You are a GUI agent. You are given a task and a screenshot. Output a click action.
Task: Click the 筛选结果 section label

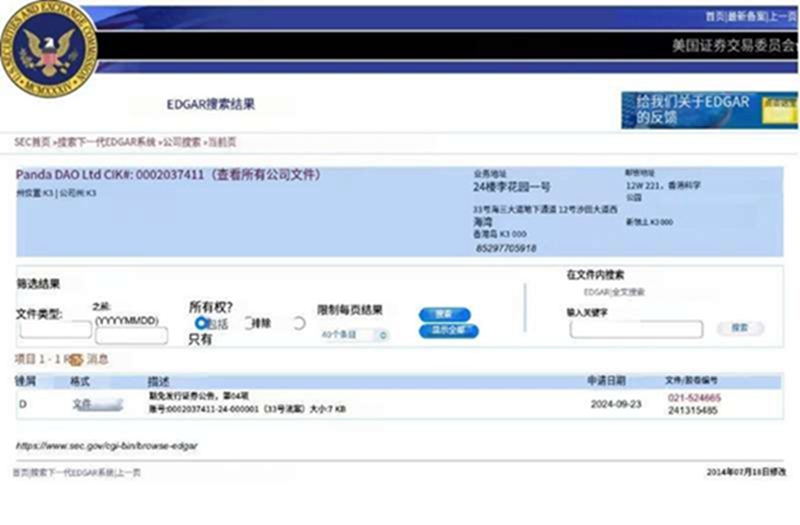tap(38, 284)
